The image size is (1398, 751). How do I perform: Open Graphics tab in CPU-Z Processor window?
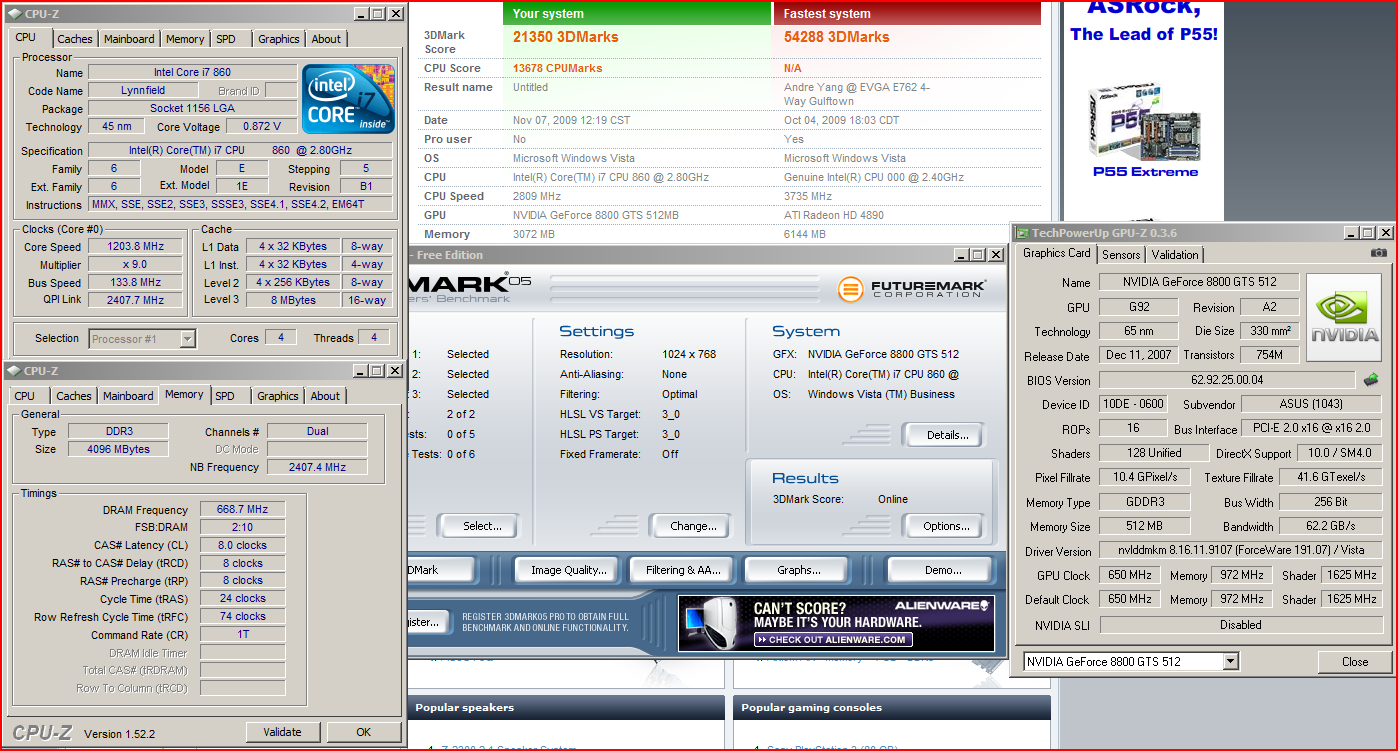click(278, 39)
